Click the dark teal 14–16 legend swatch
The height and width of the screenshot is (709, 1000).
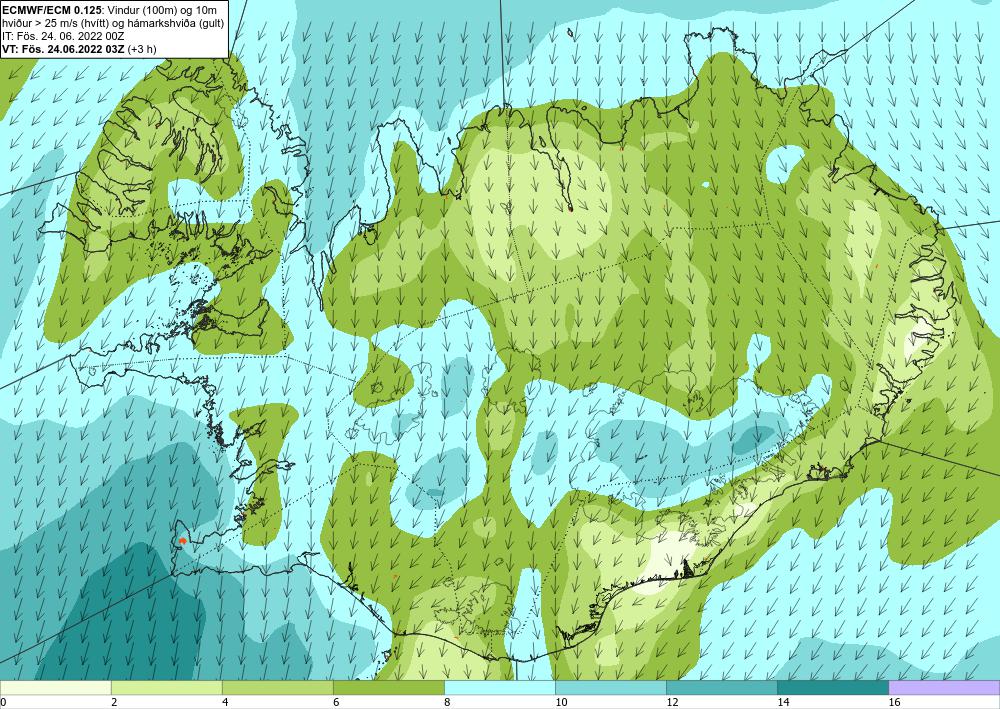coord(832,687)
